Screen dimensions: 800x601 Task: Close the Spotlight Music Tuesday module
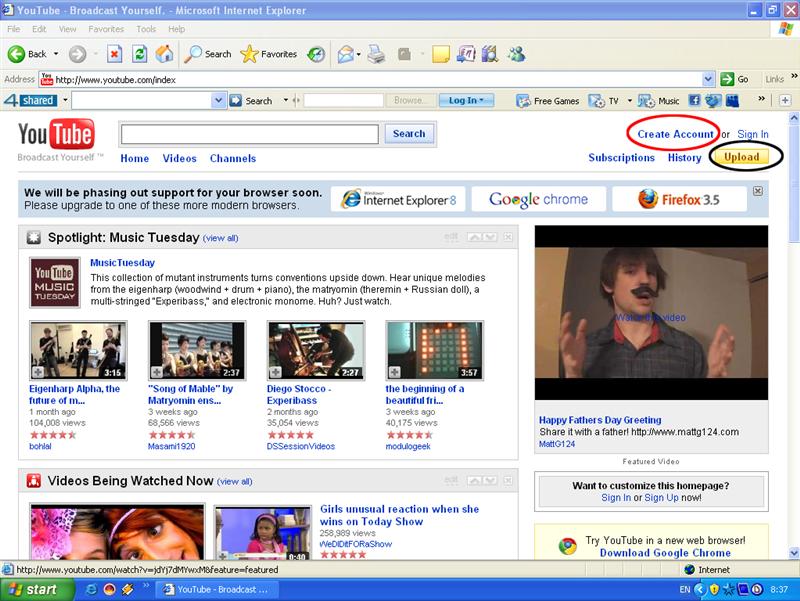click(508, 237)
